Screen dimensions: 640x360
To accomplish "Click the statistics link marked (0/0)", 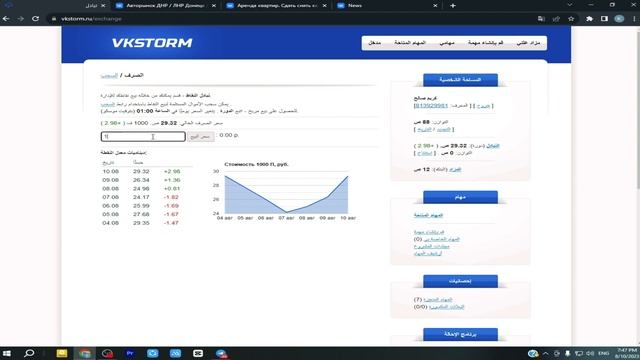I will tap(447, 307).
